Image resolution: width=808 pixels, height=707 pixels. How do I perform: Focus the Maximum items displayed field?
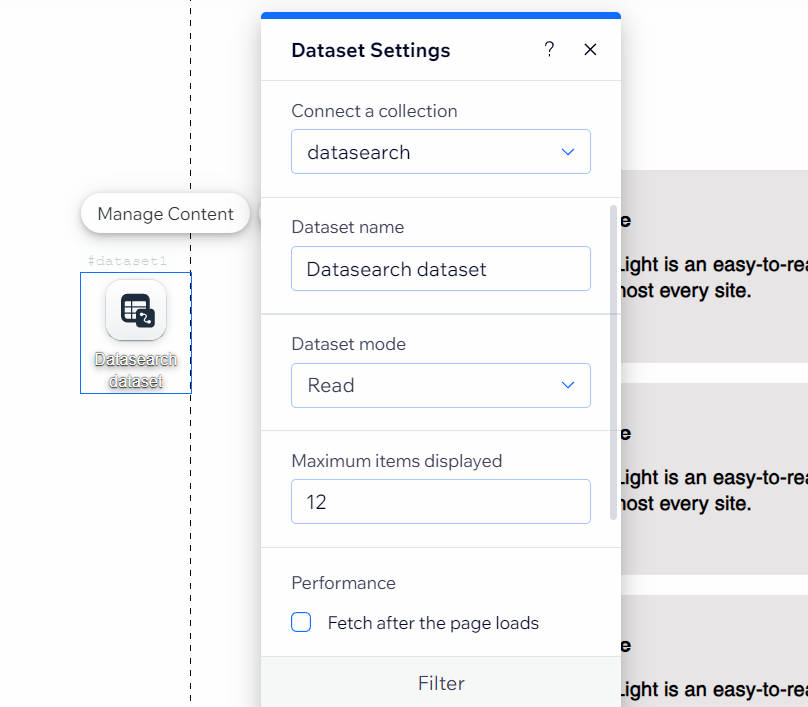pos(440,502)
